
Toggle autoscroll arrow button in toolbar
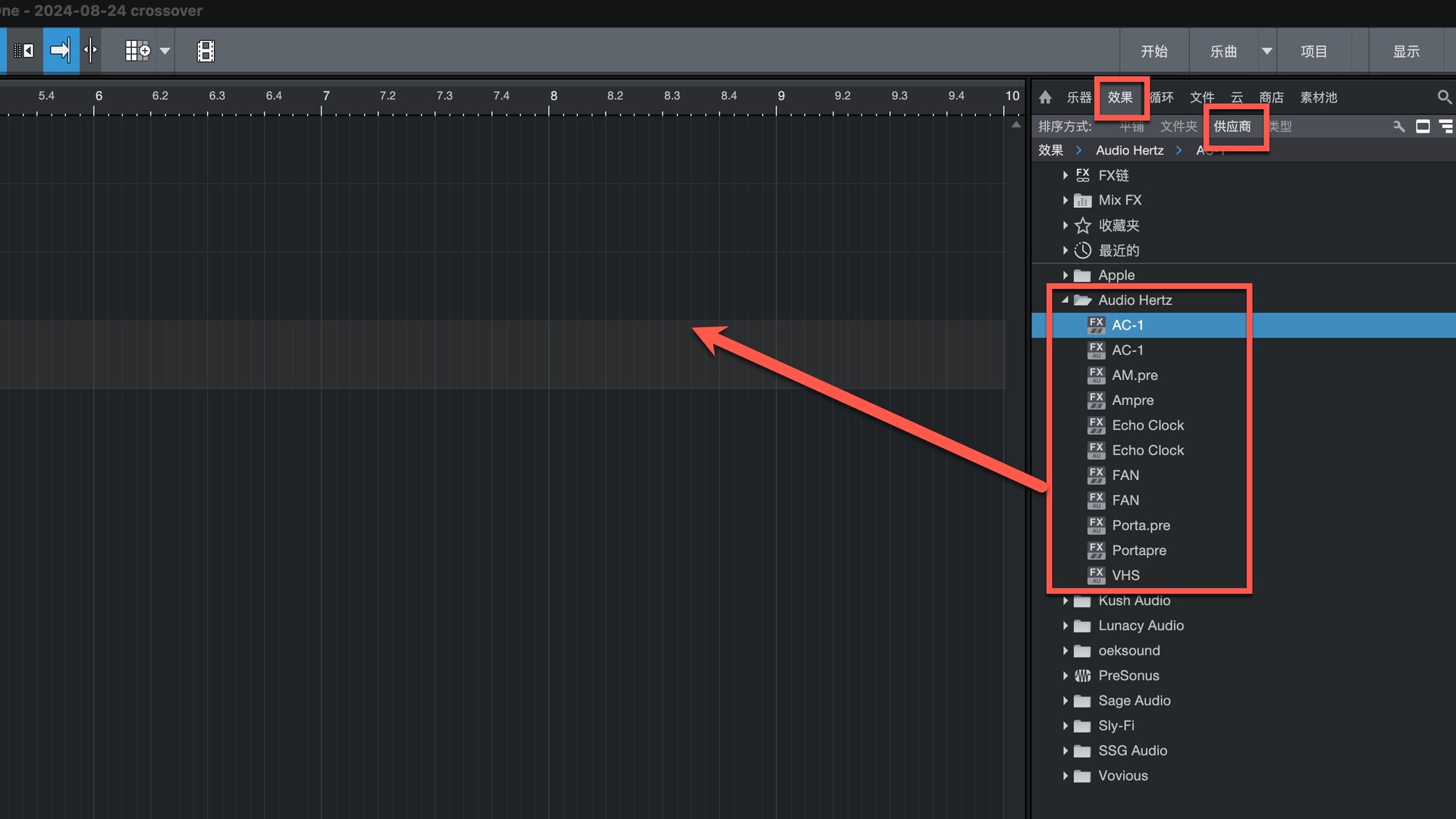[x=61, y=51]
